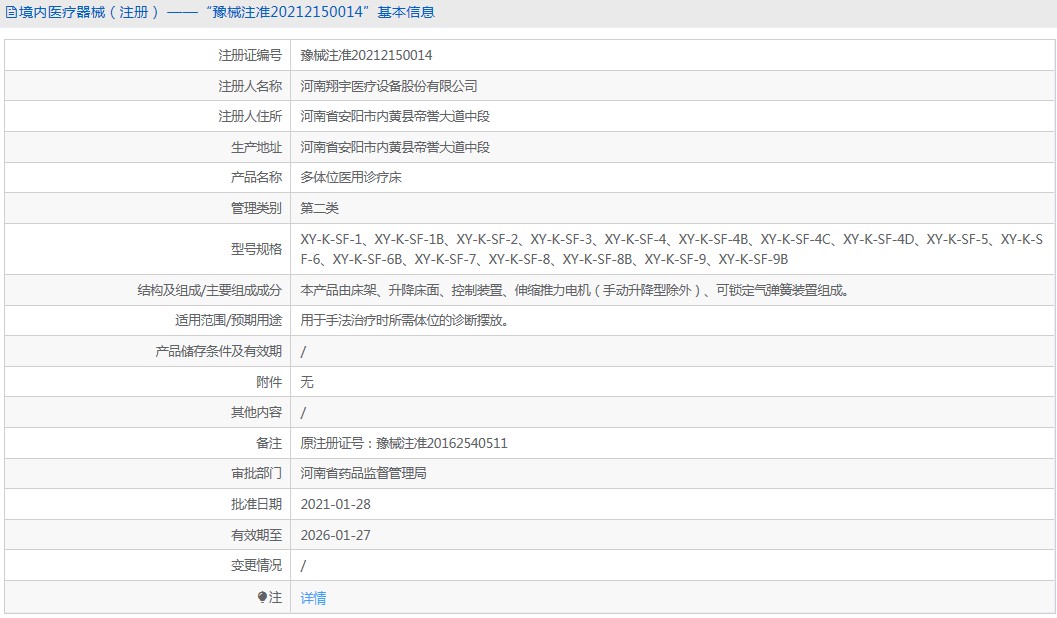The height and width of the screenshot is (618, 1057).
Task: Click the 河南省药品监督管理局 approval department value
Action: pyautogui.click(x=363, y=473)
